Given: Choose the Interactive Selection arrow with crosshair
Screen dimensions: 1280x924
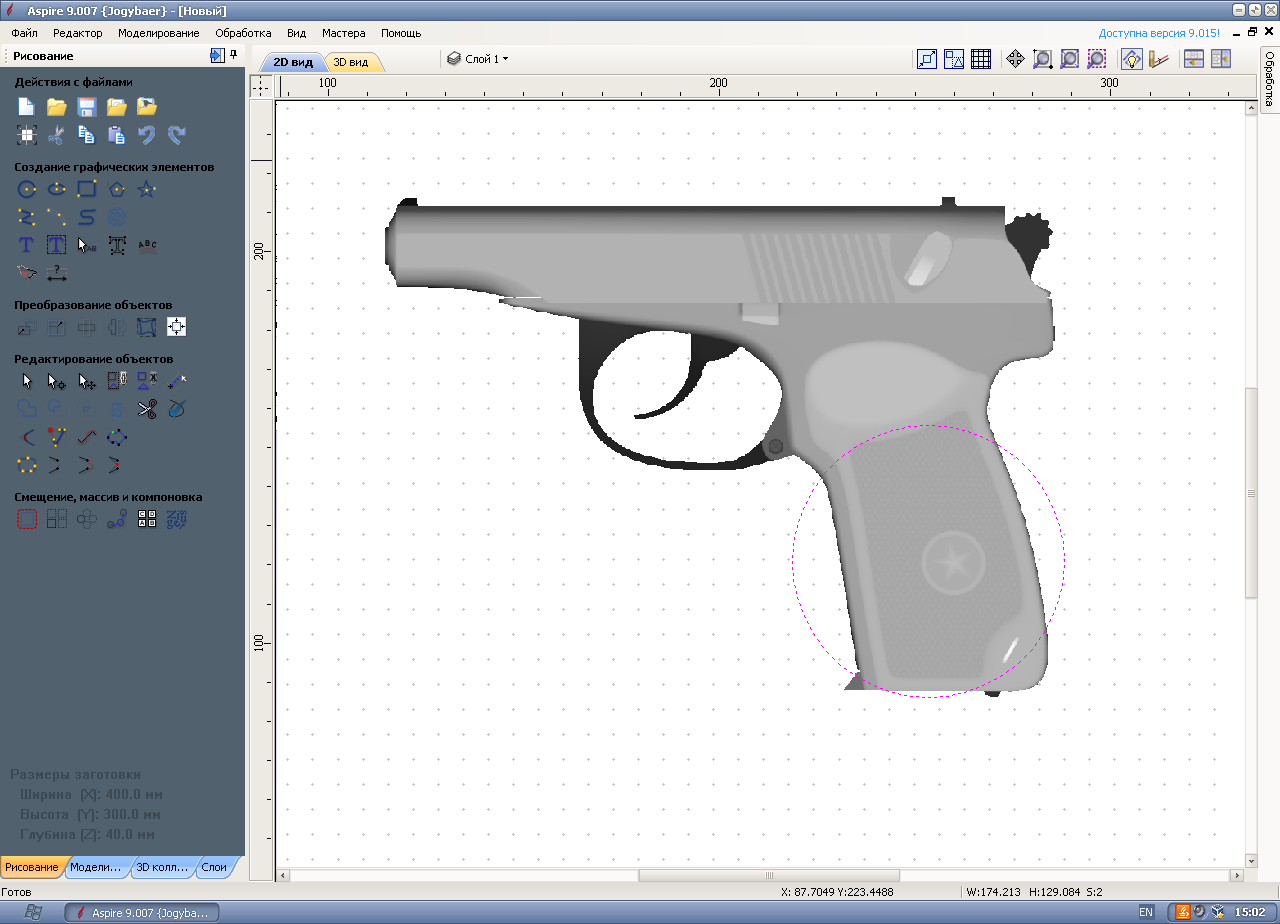Looking at the screenshot, I should [x=87, y=380].
